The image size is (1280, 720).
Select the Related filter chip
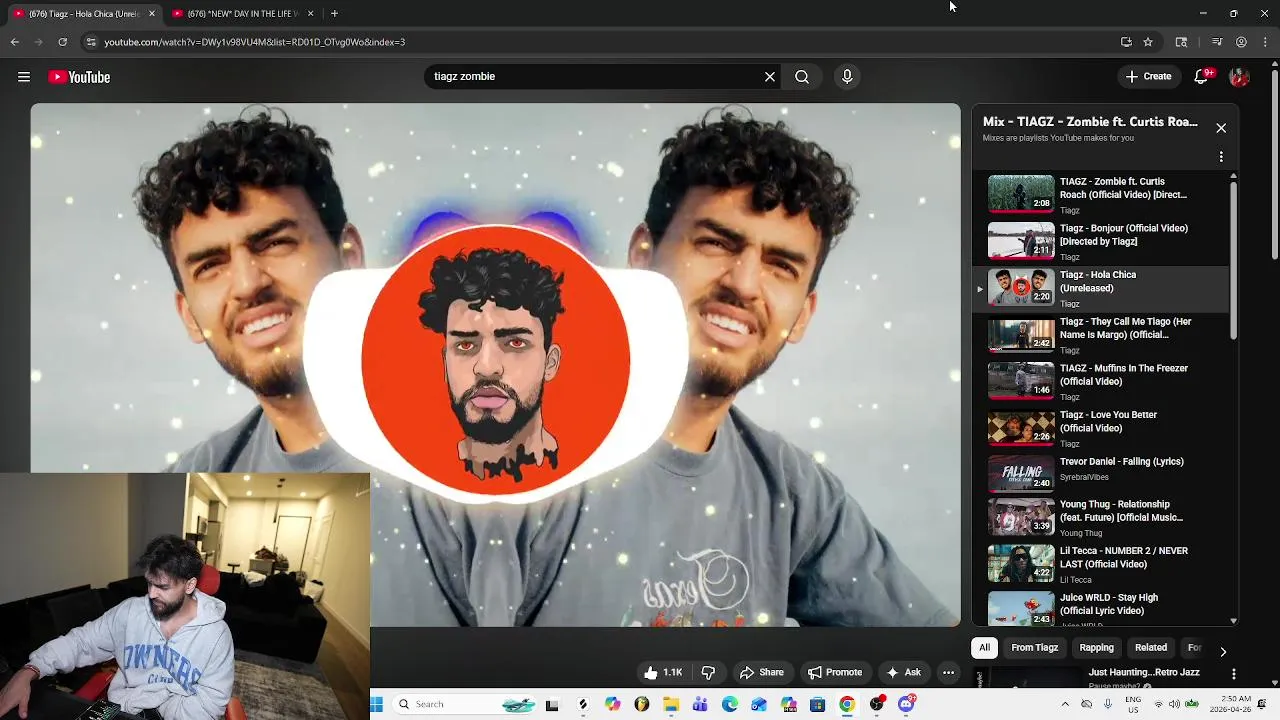[x=1151, y=647]
